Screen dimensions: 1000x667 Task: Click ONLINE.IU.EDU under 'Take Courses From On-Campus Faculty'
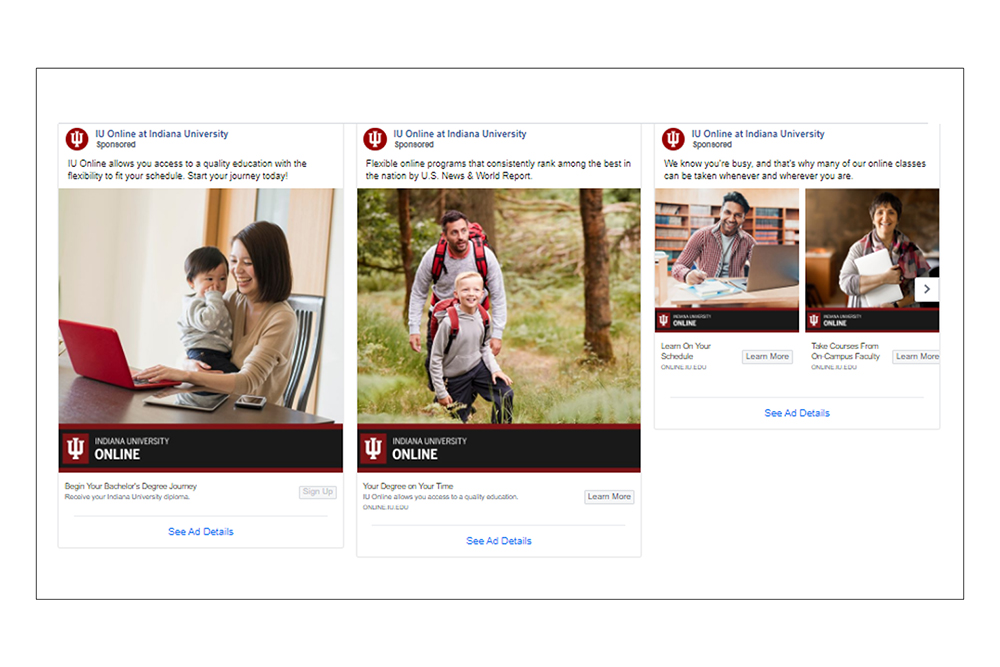click(834, 367)
